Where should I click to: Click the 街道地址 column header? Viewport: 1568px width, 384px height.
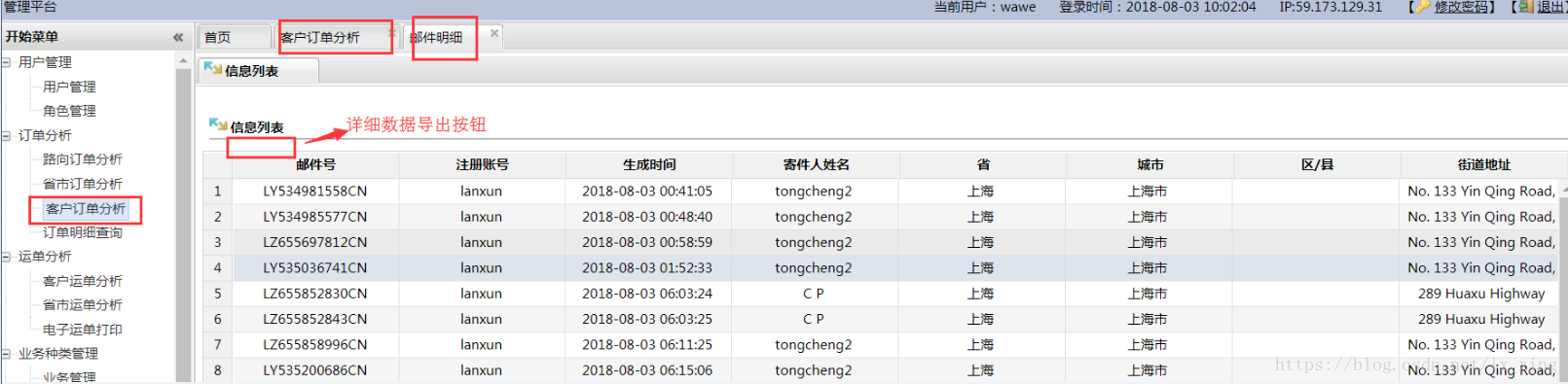click(1484, 164)
